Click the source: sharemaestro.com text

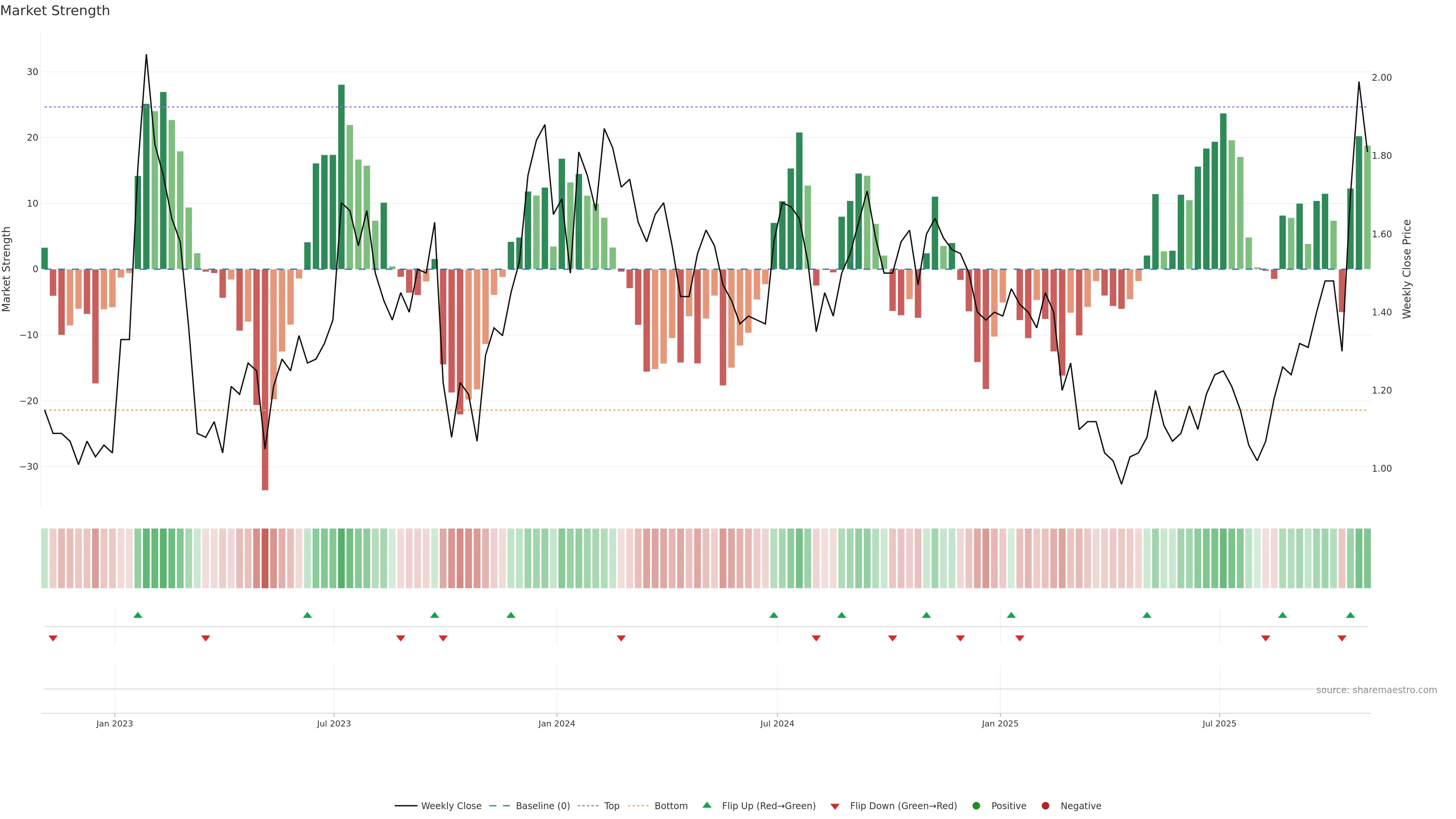coord(1376,690)
